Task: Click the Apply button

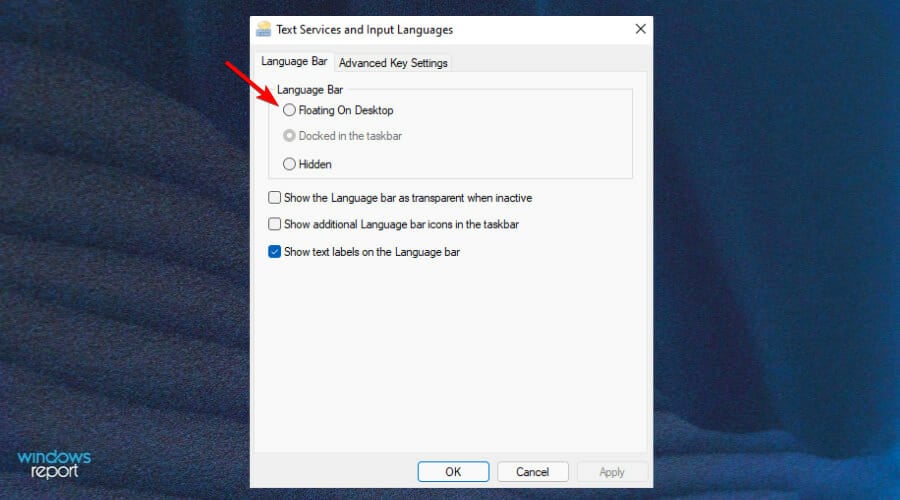Action: pyautogui.click(x=612, y=472)
